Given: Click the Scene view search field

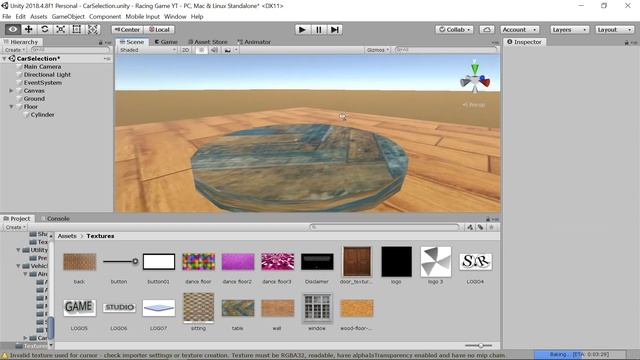Looking at the screenshot, I should pos(446,50).
